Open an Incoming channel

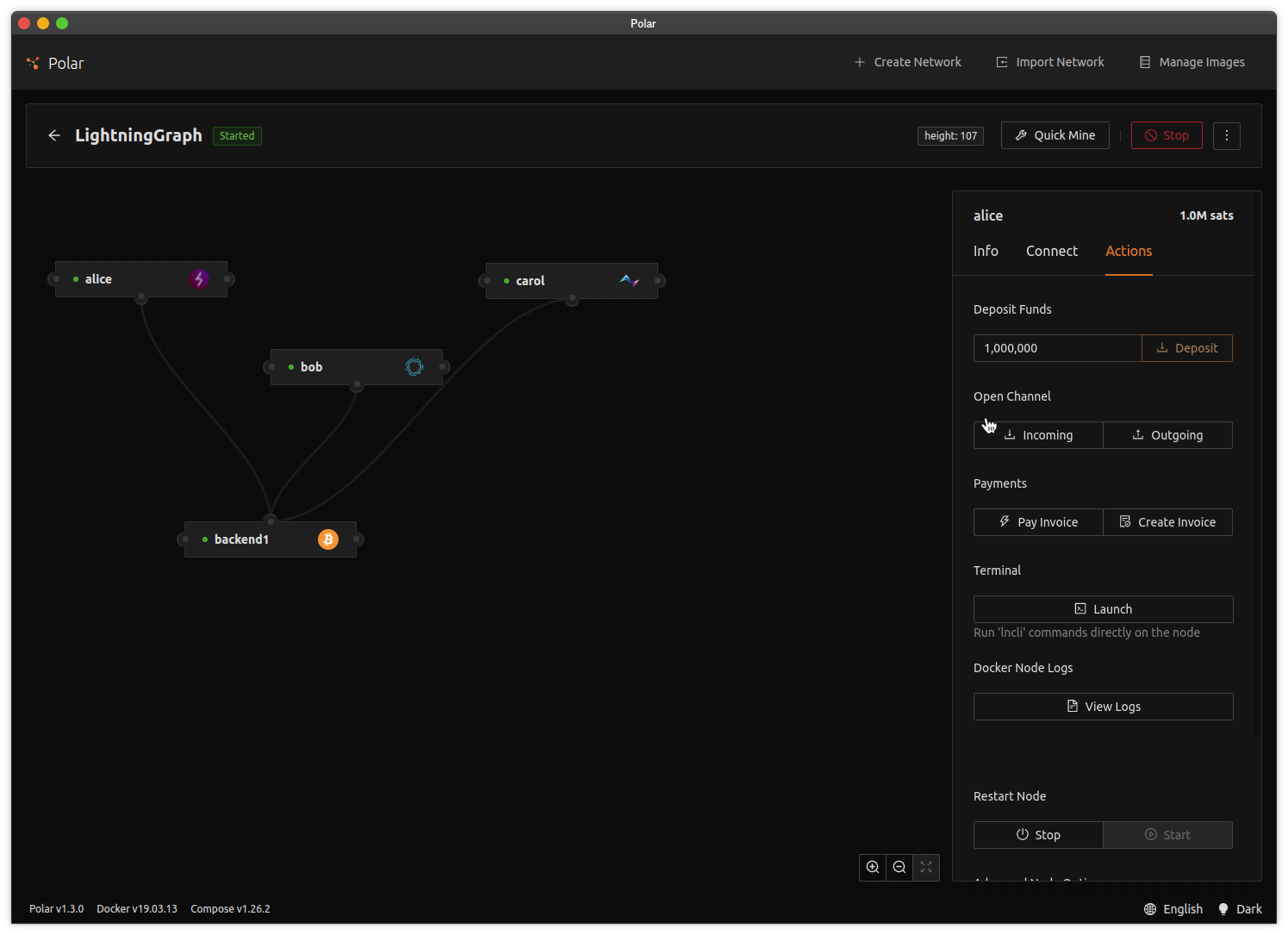coord(1038,435)
